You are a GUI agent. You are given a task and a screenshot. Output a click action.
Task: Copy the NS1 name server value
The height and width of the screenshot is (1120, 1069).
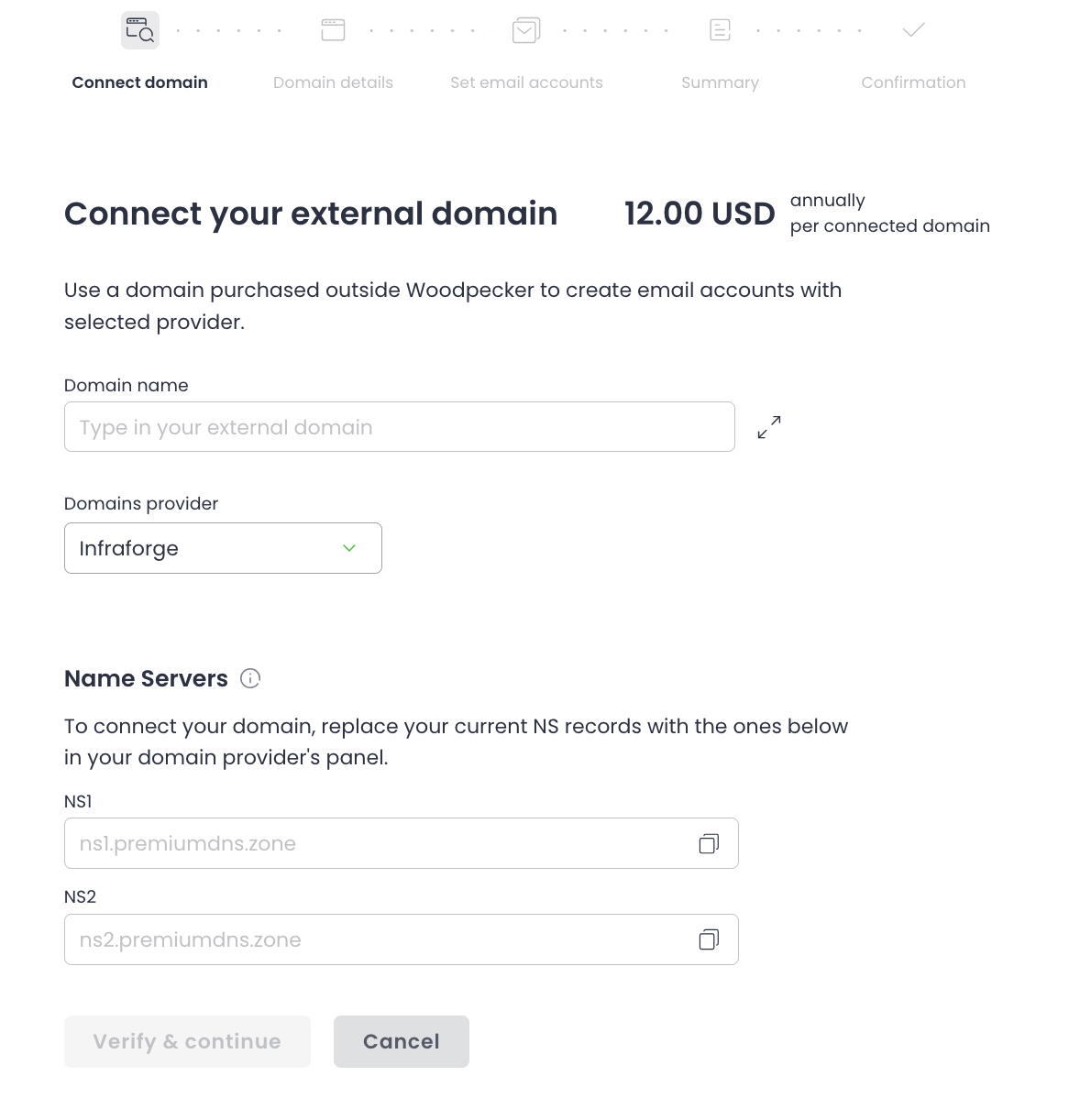[x=709, y=843]
